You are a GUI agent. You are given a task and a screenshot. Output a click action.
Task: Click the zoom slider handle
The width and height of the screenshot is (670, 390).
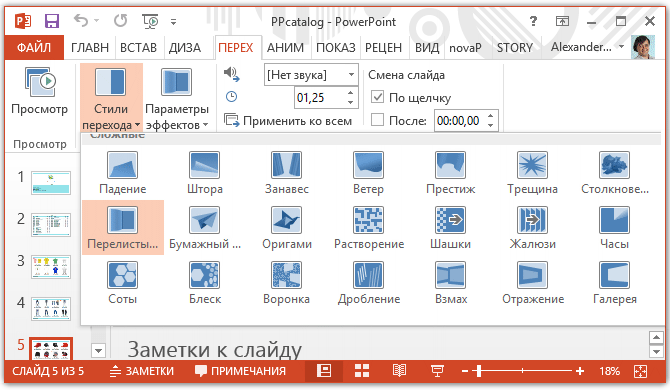(x=479, y=371)
